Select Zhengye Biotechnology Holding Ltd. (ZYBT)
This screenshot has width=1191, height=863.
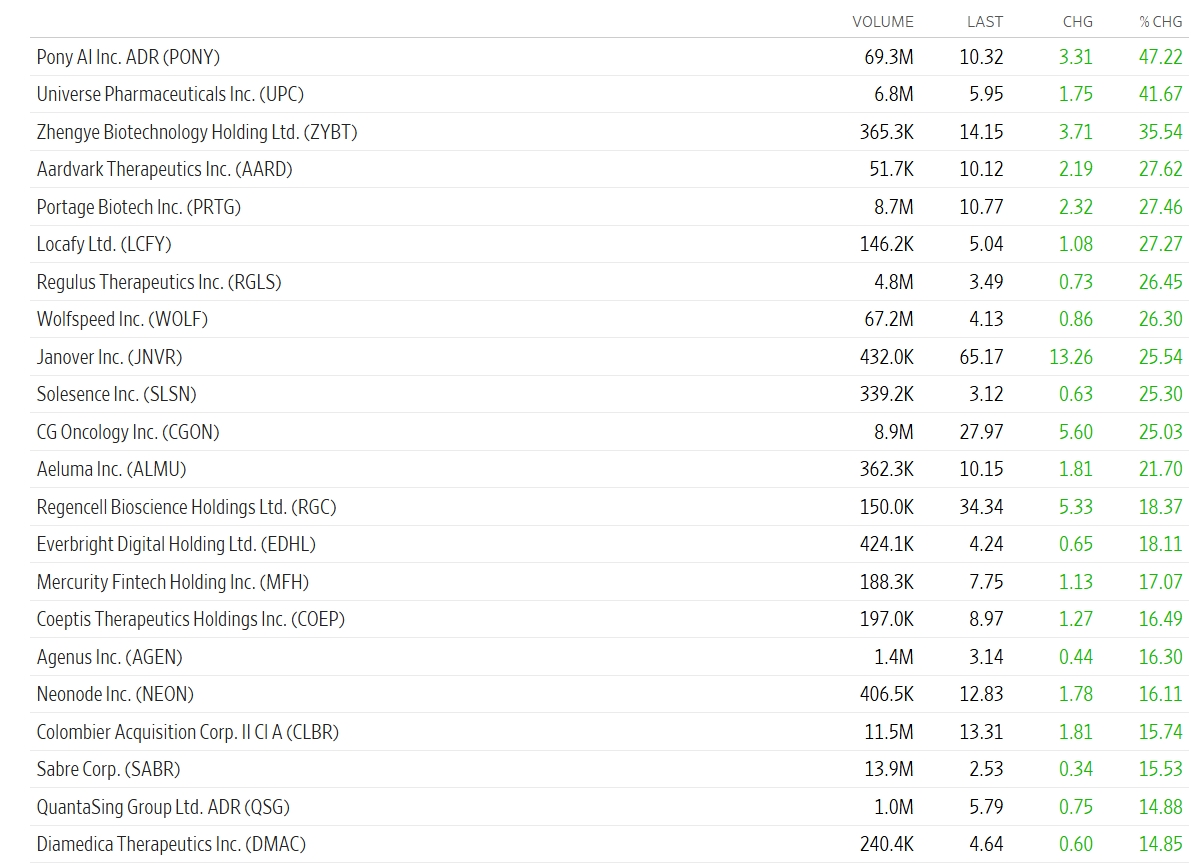(197, 132)
